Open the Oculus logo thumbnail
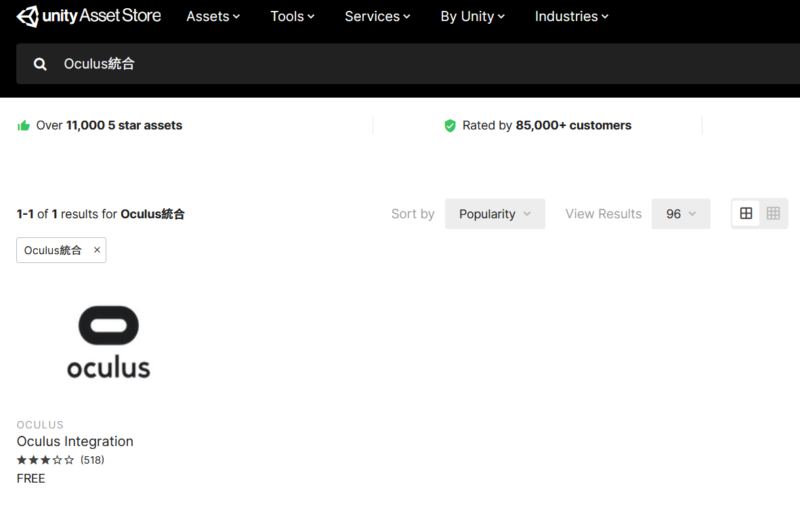The image size is (800, 505). 108,342
